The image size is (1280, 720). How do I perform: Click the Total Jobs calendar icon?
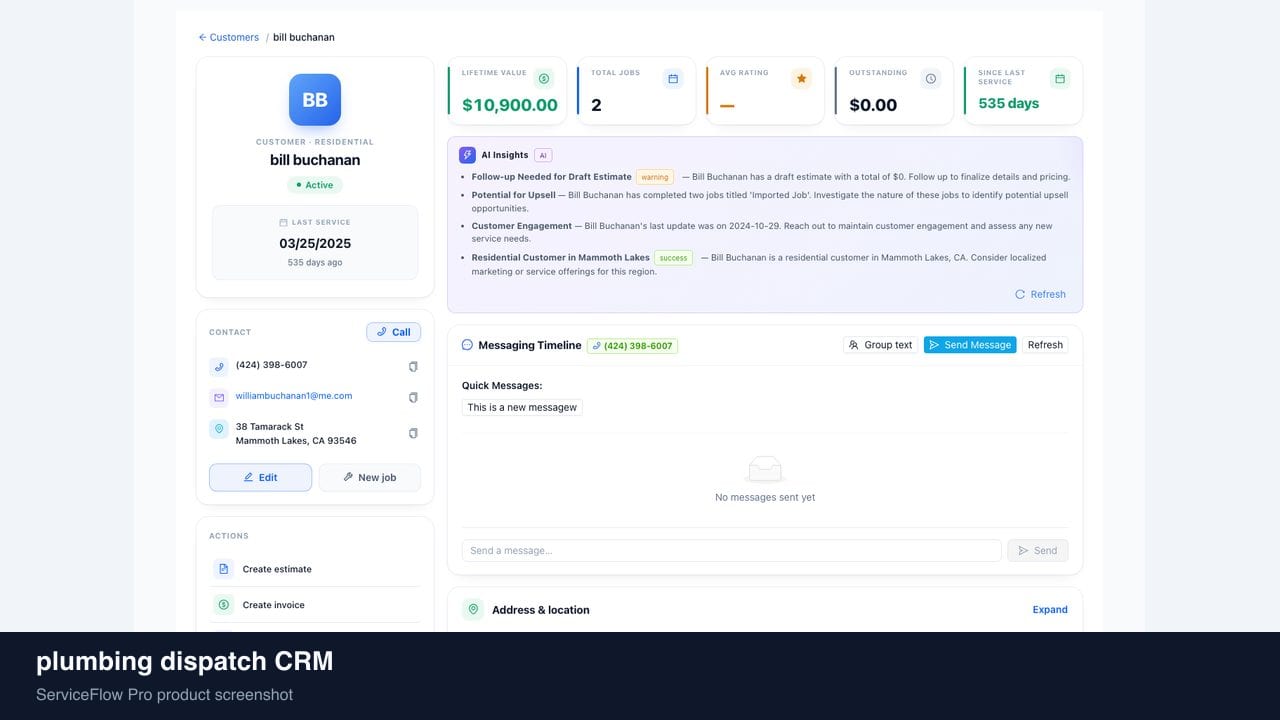[673, 78]
